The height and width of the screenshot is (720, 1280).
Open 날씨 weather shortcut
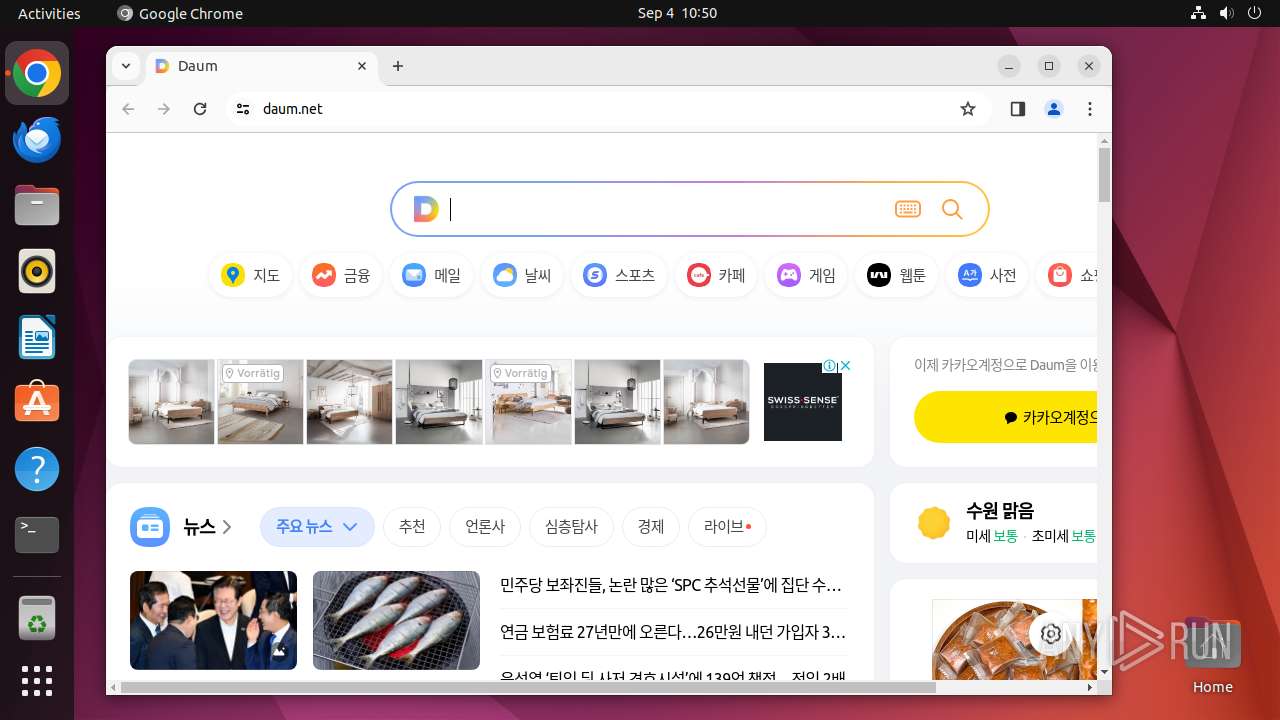tap(522, 275)
